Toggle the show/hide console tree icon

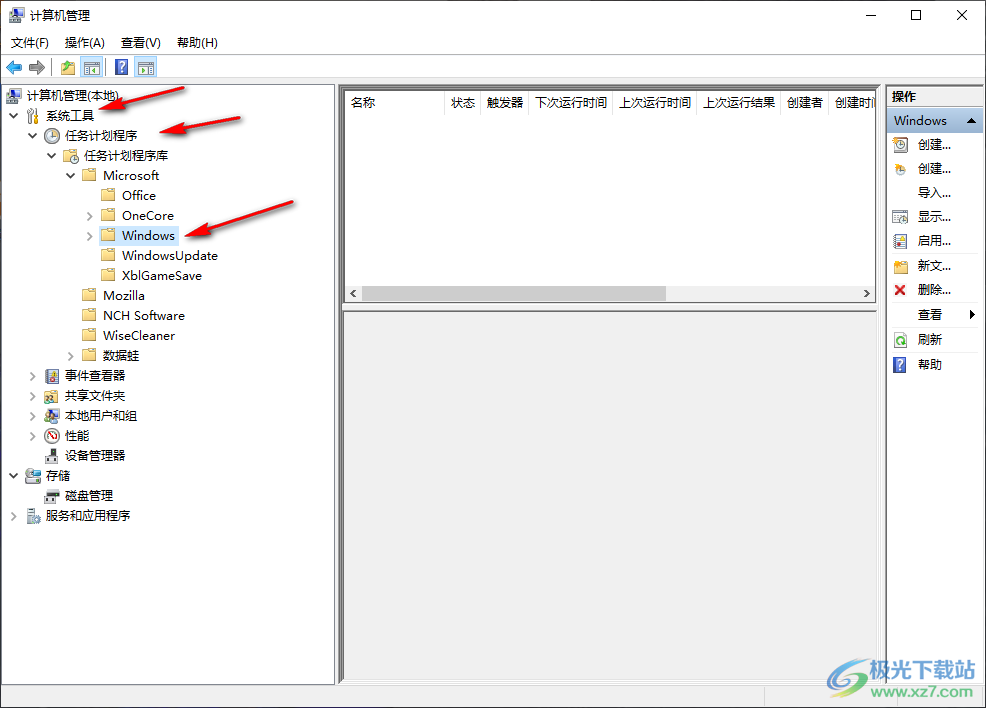[x=92, y=67]
